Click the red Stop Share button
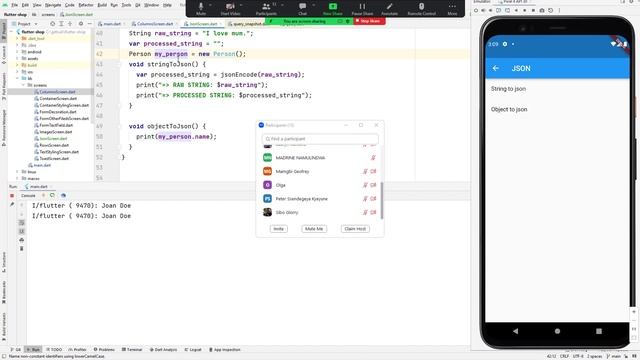The image size is (640, 360). (369, 21)
